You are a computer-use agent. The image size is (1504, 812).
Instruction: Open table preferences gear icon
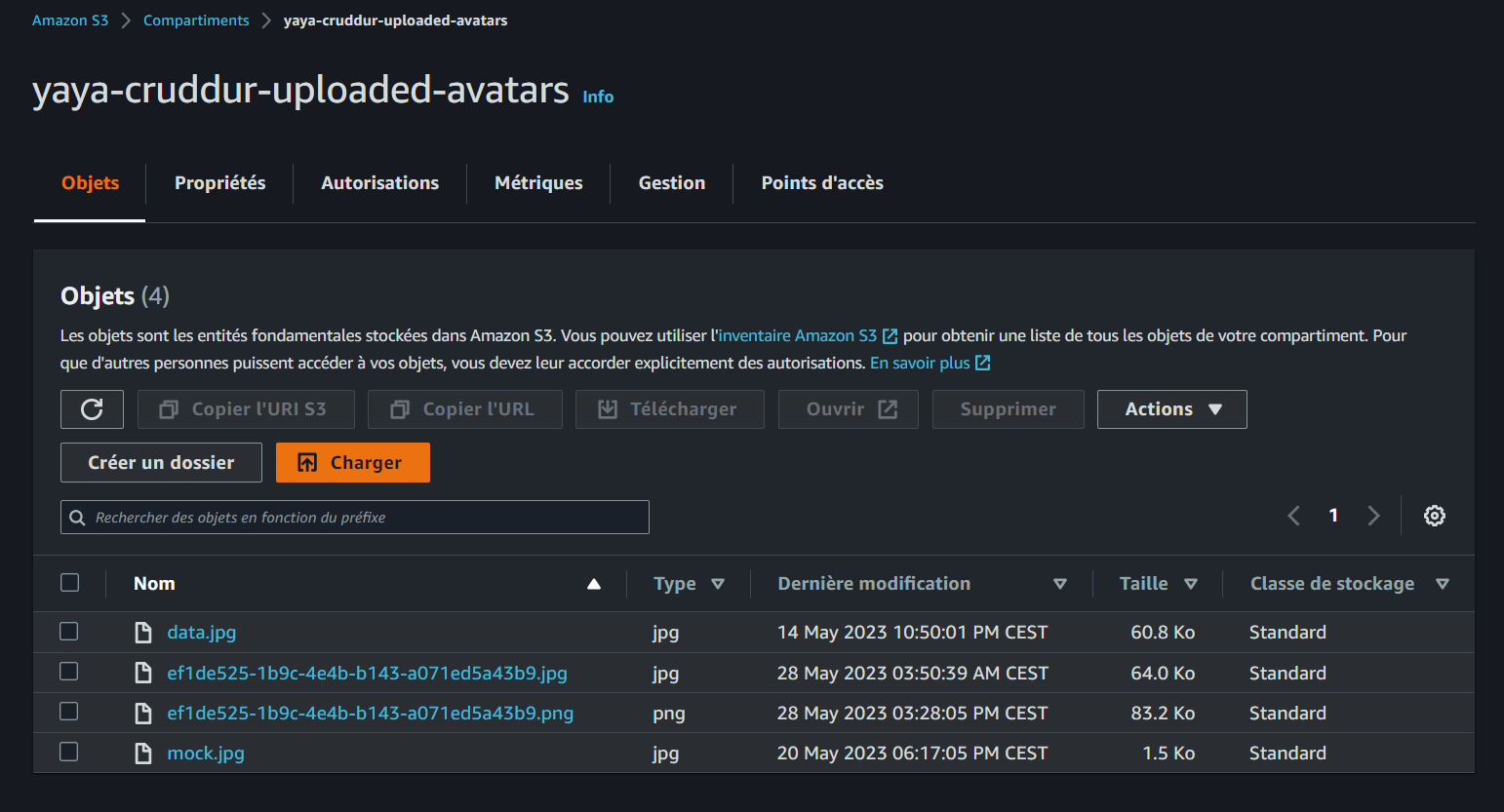coord(1434,516)
